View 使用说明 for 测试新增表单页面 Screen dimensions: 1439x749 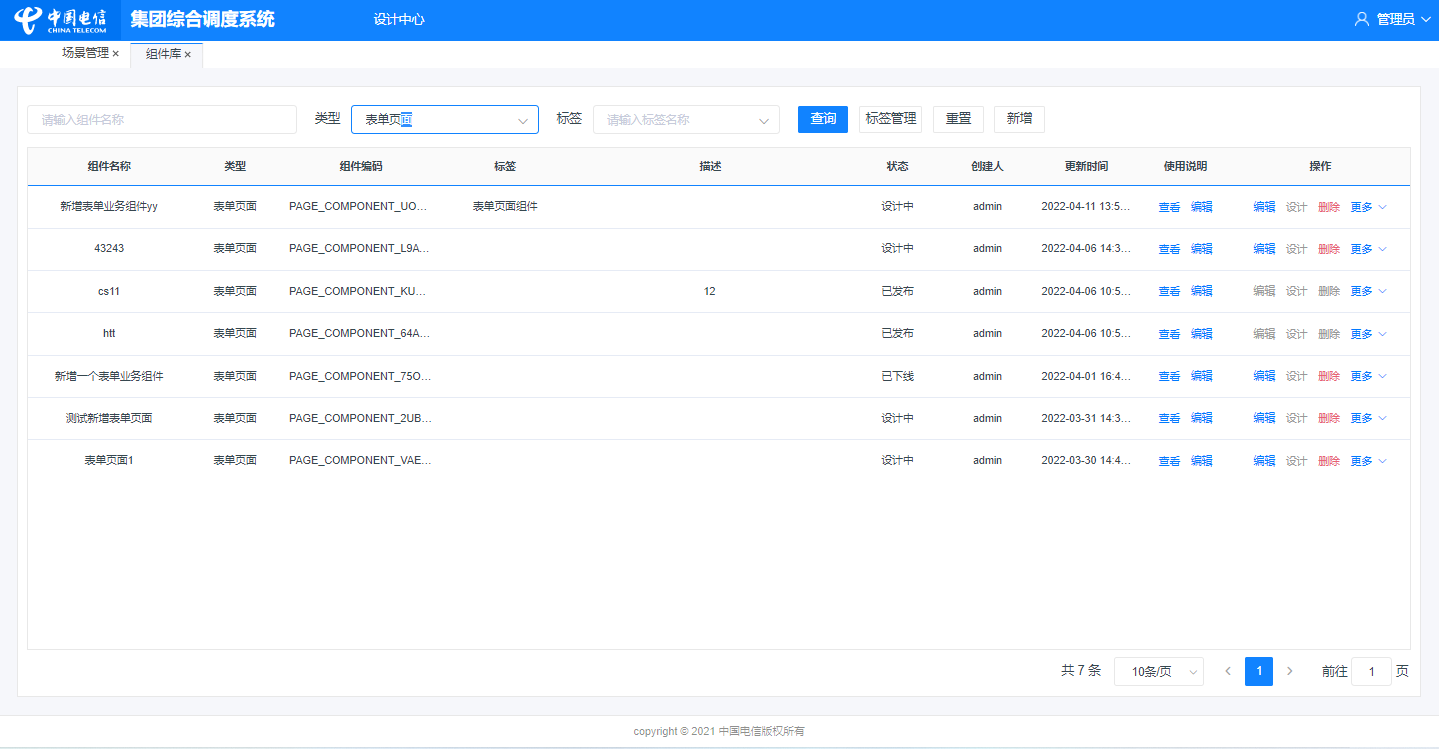click(x=1169, y=418)
